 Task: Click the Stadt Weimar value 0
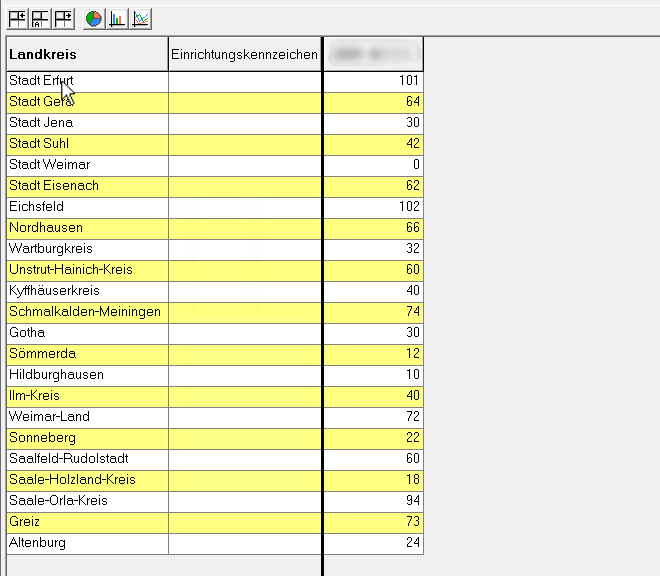(415, 165)
